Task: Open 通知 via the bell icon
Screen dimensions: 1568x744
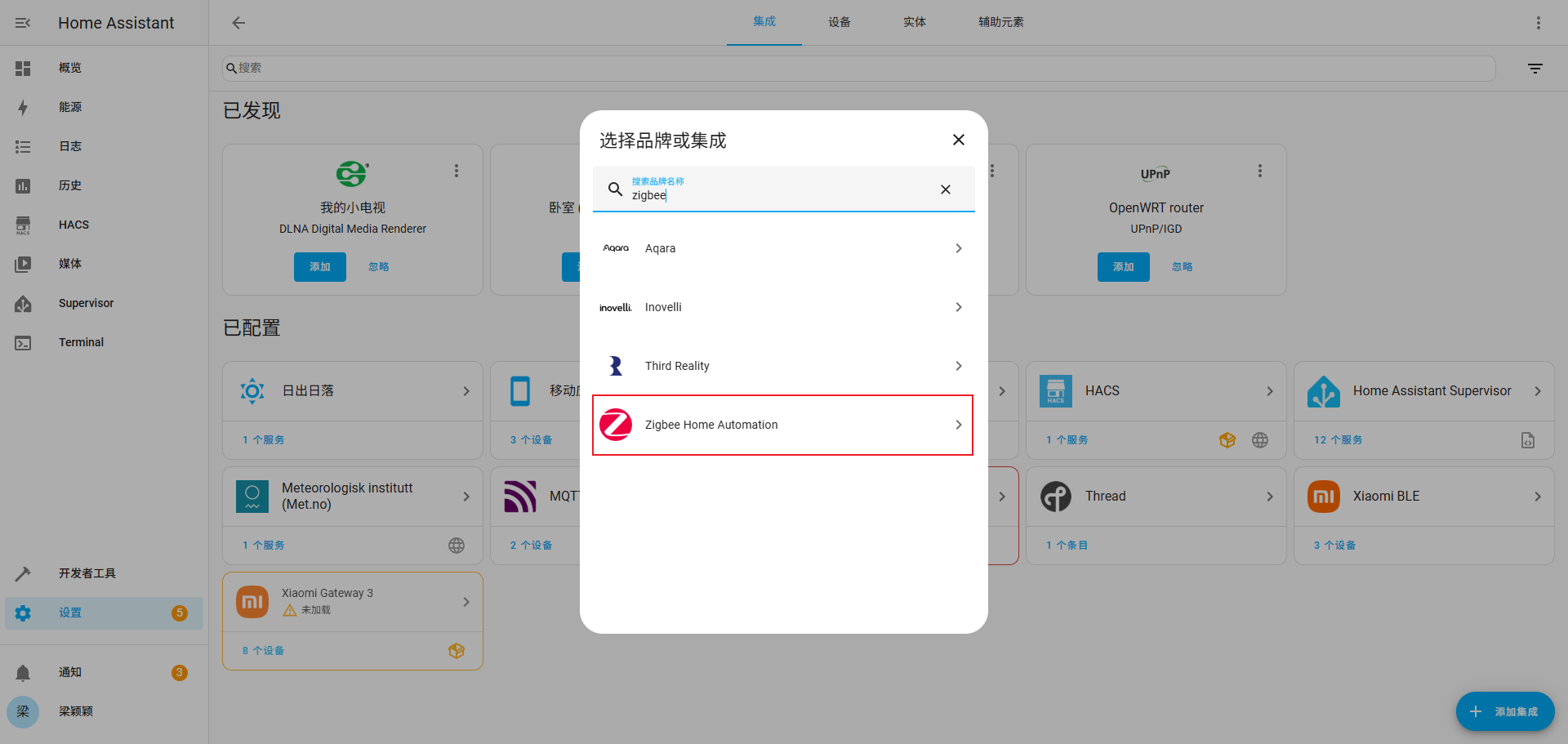Action: click(x=23, y=672)
